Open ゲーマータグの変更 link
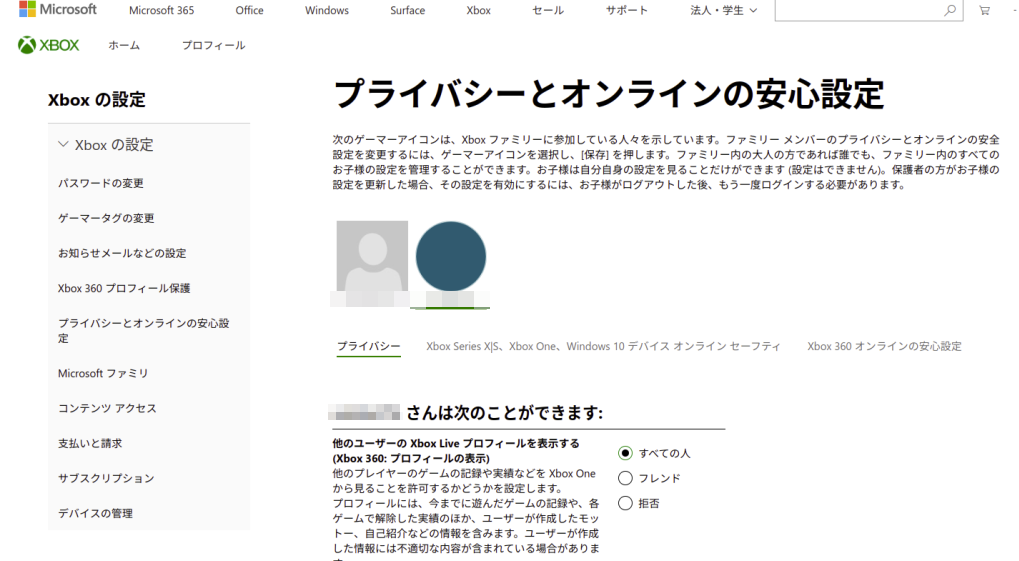This screenshot has width=1019, height=561. tap(106, 218)
